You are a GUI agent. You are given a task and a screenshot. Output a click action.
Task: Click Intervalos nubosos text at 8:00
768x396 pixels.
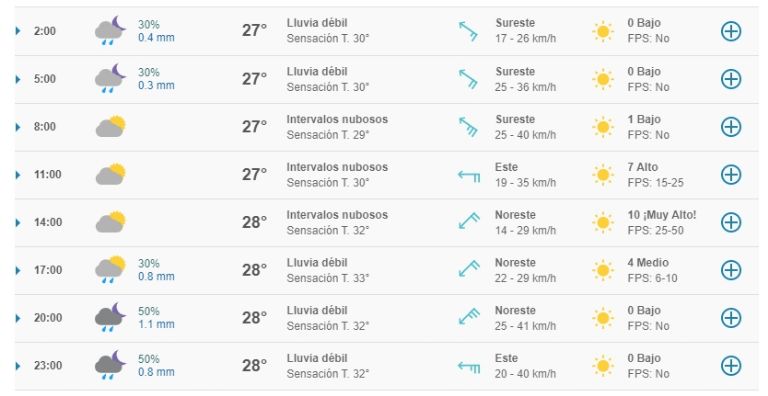(337, 119)
